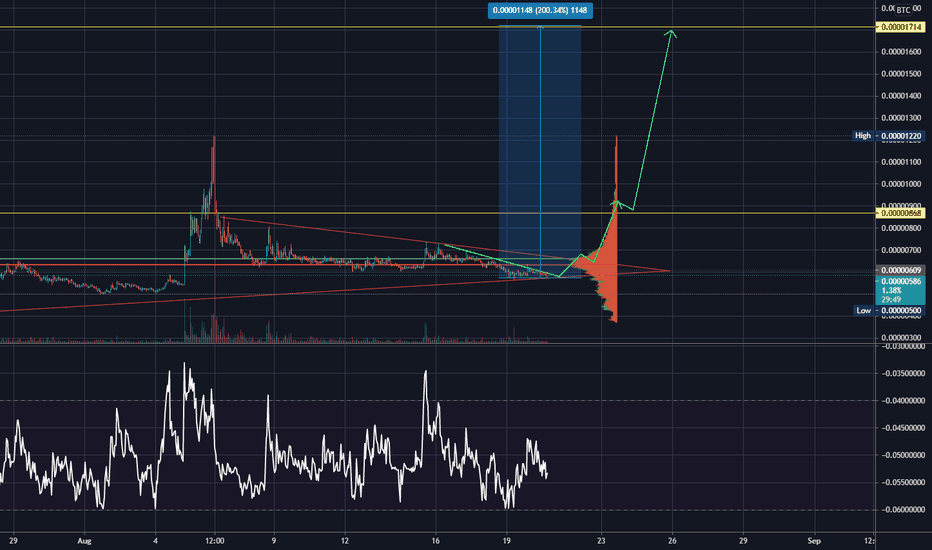The height and width of the screenshot is (550, 932).
Task: Click the 23 date label on time axis
Action: point(602,541)
